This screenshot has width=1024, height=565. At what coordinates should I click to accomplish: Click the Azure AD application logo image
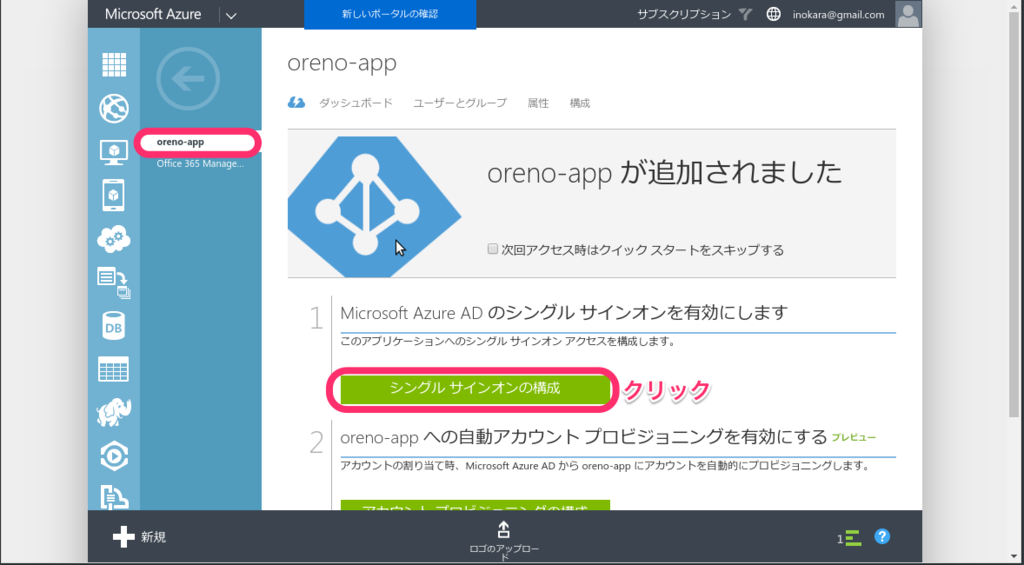(x=374, y=206)
